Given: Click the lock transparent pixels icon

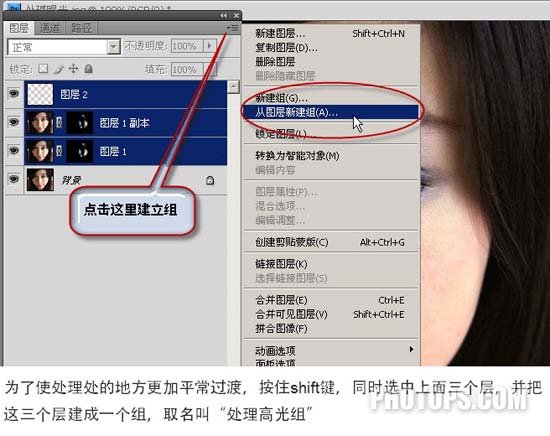Looking at the screenshot, I should pyautogui.click(x=43, y=68).
